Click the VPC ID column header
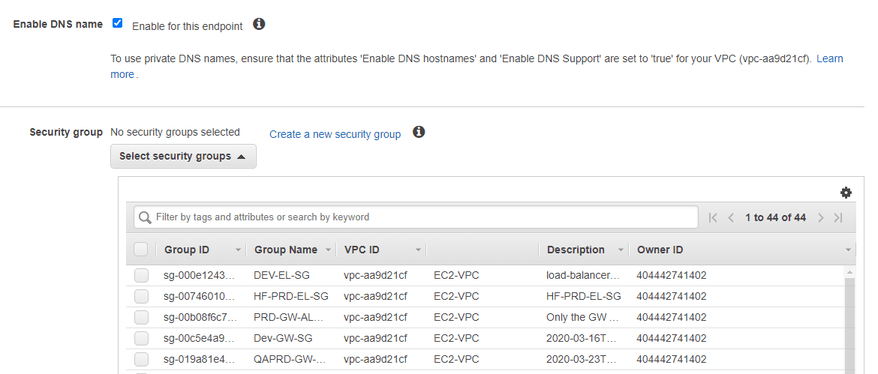Image resolution: width=878 pixels, height=374 pixels. click(362, 250)
